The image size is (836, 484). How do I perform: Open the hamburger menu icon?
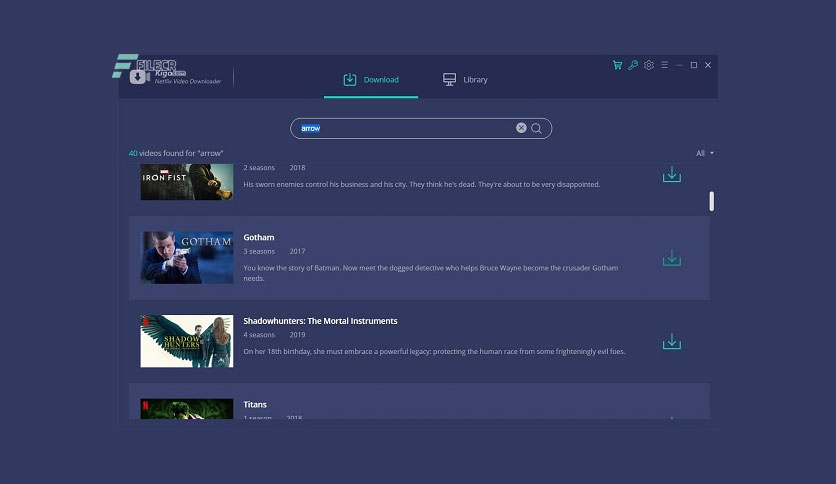(x=664, y=65)
